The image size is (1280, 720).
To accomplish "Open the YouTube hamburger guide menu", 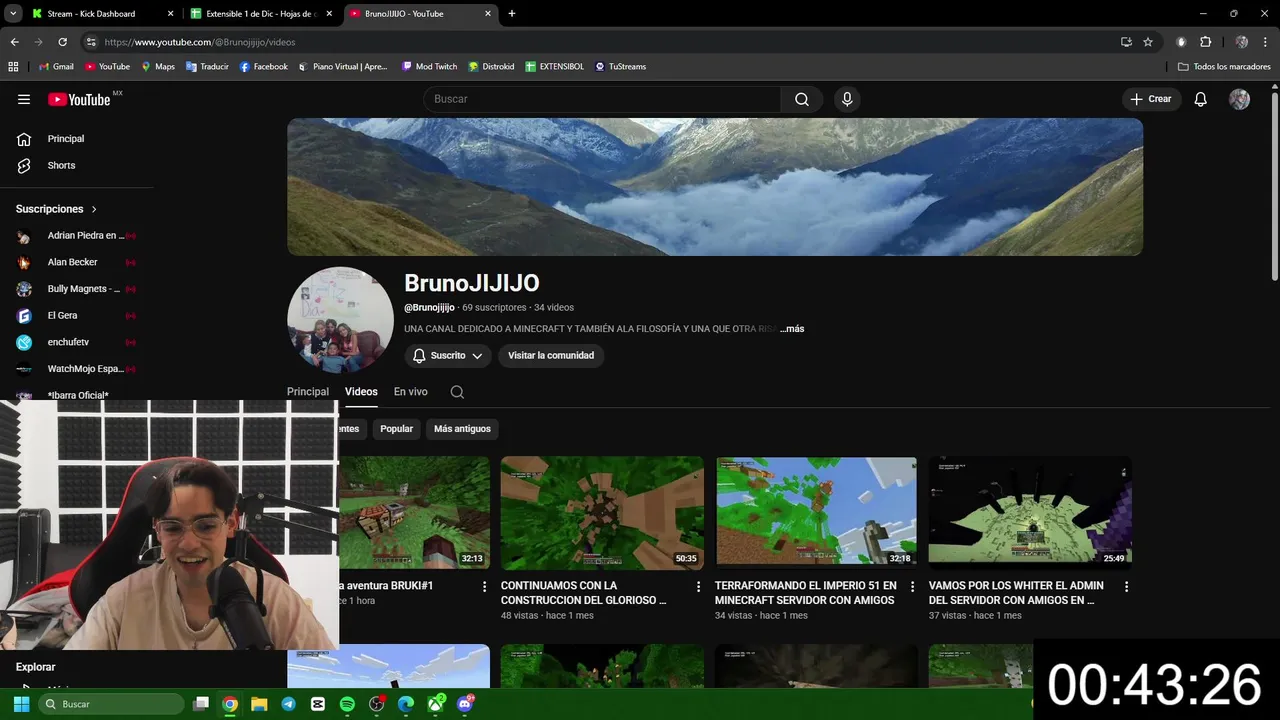I will coord(24,99).
